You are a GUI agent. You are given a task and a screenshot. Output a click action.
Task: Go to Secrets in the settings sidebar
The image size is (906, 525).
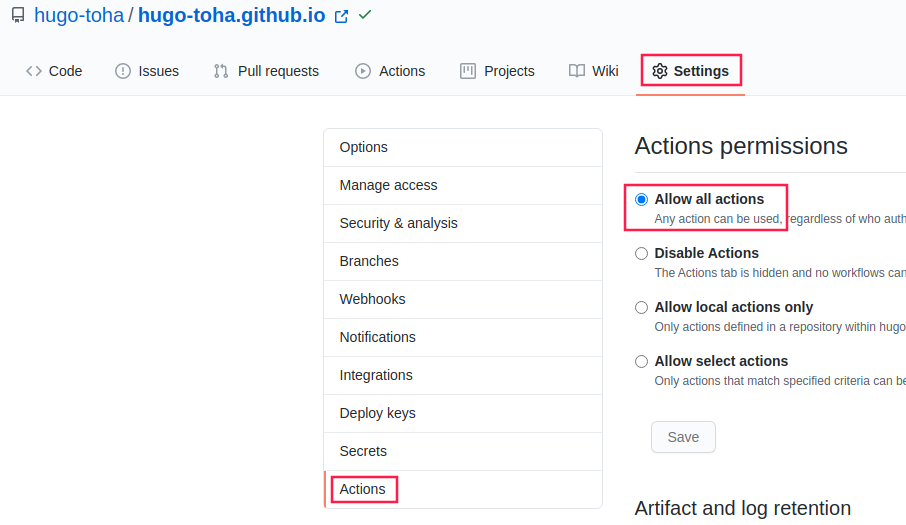click(363, 451)
